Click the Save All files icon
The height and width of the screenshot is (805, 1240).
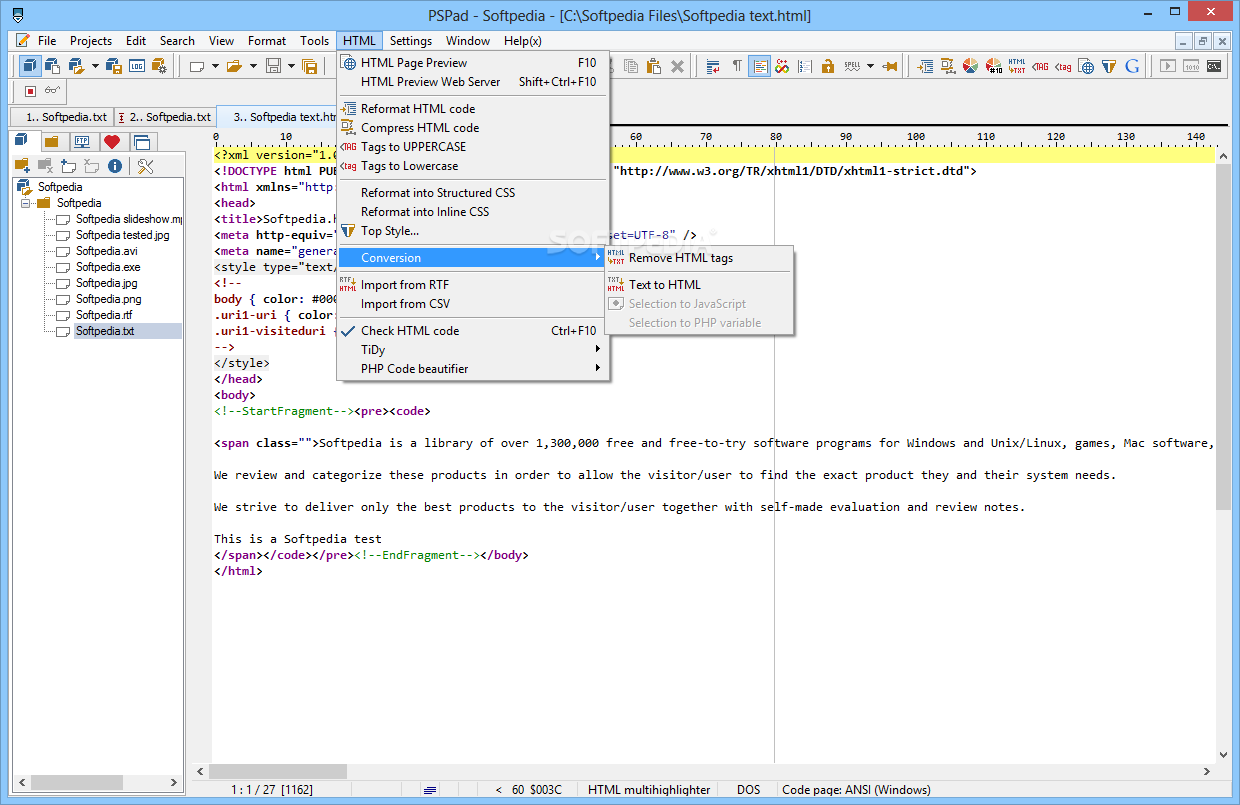coord(310,66)
